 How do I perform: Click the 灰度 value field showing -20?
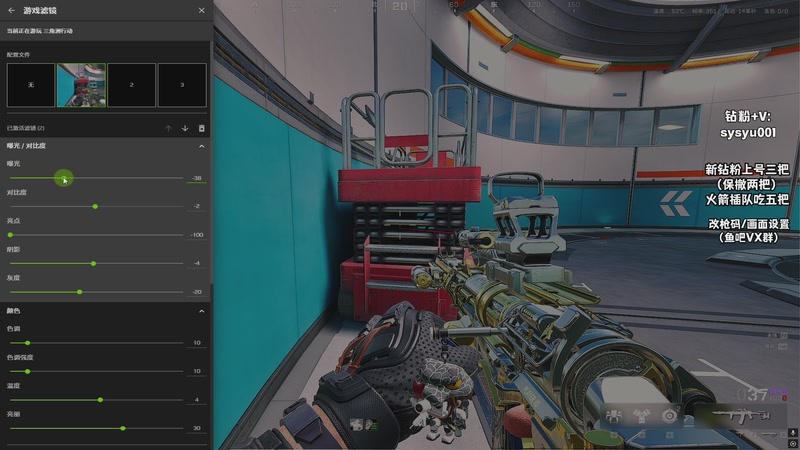197,292
